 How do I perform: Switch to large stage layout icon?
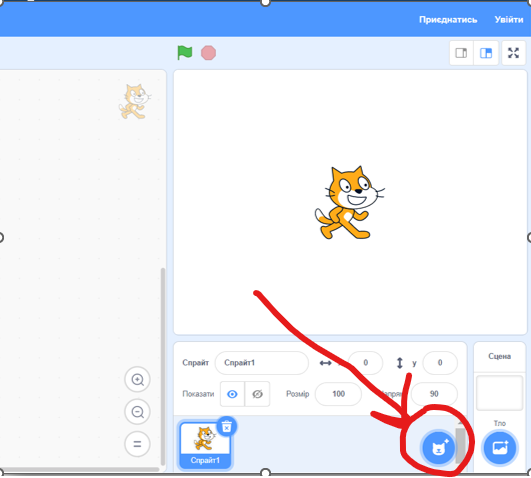click(x=486, y=53)
